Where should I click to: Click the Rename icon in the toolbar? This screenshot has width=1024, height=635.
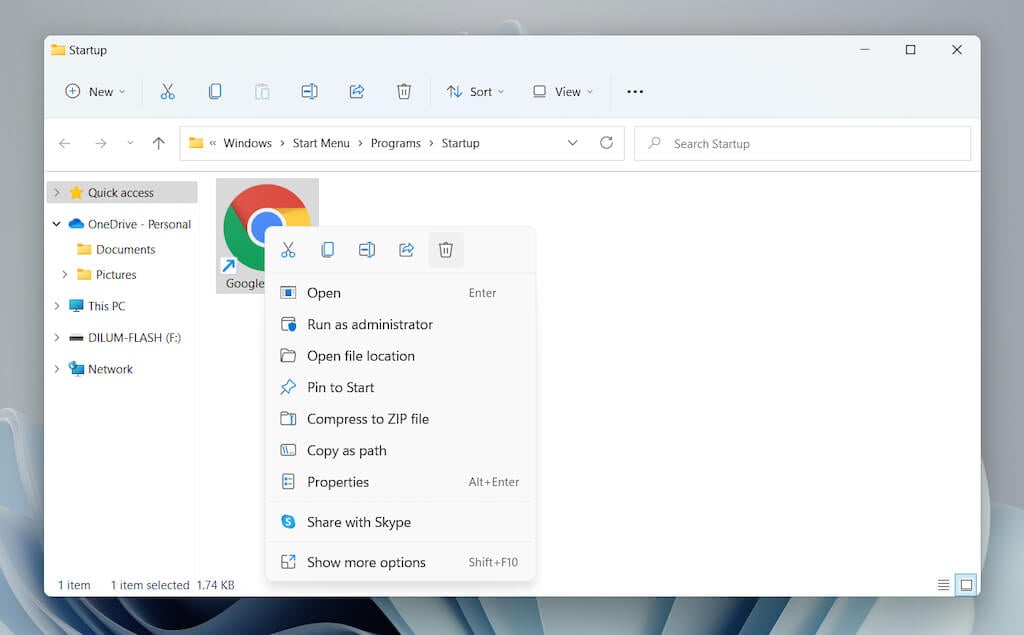tap(310, 91)
